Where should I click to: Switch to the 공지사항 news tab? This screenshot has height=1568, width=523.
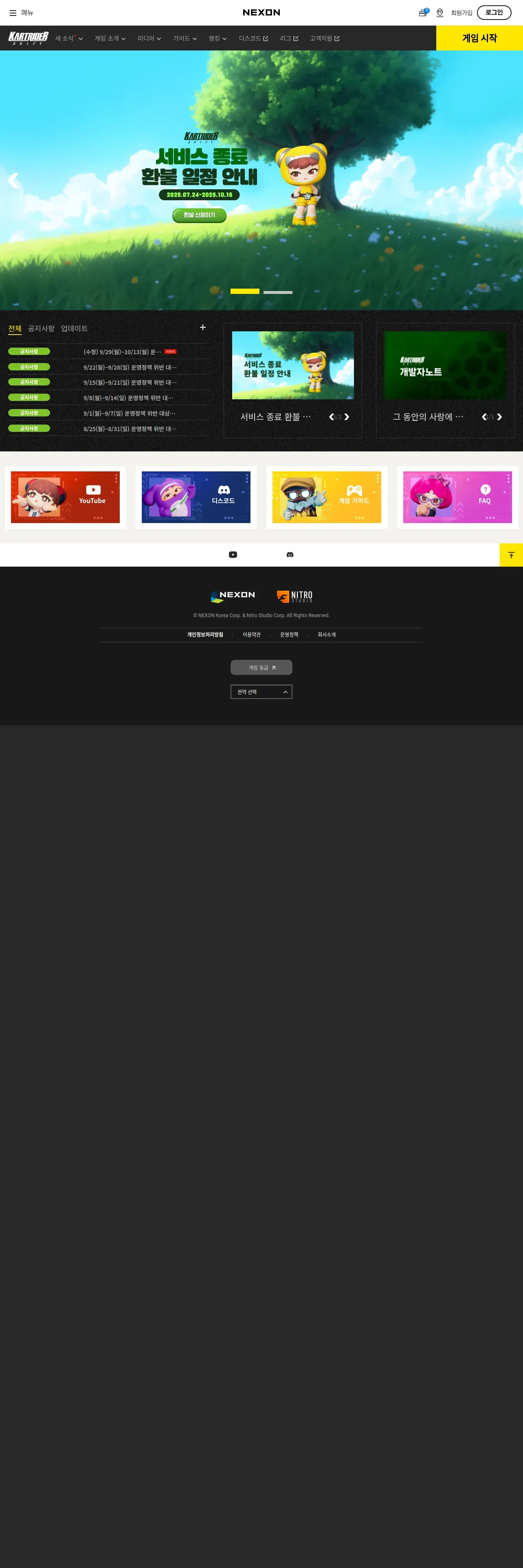tap(41, 328)
